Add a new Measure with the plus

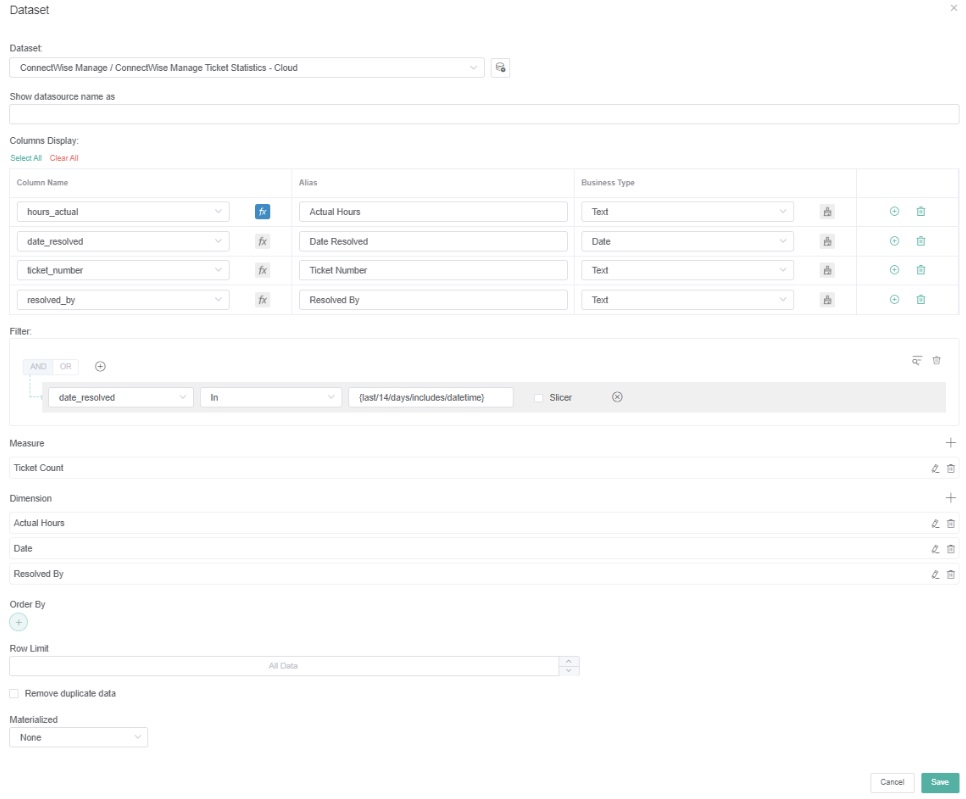tap(950, 443)
